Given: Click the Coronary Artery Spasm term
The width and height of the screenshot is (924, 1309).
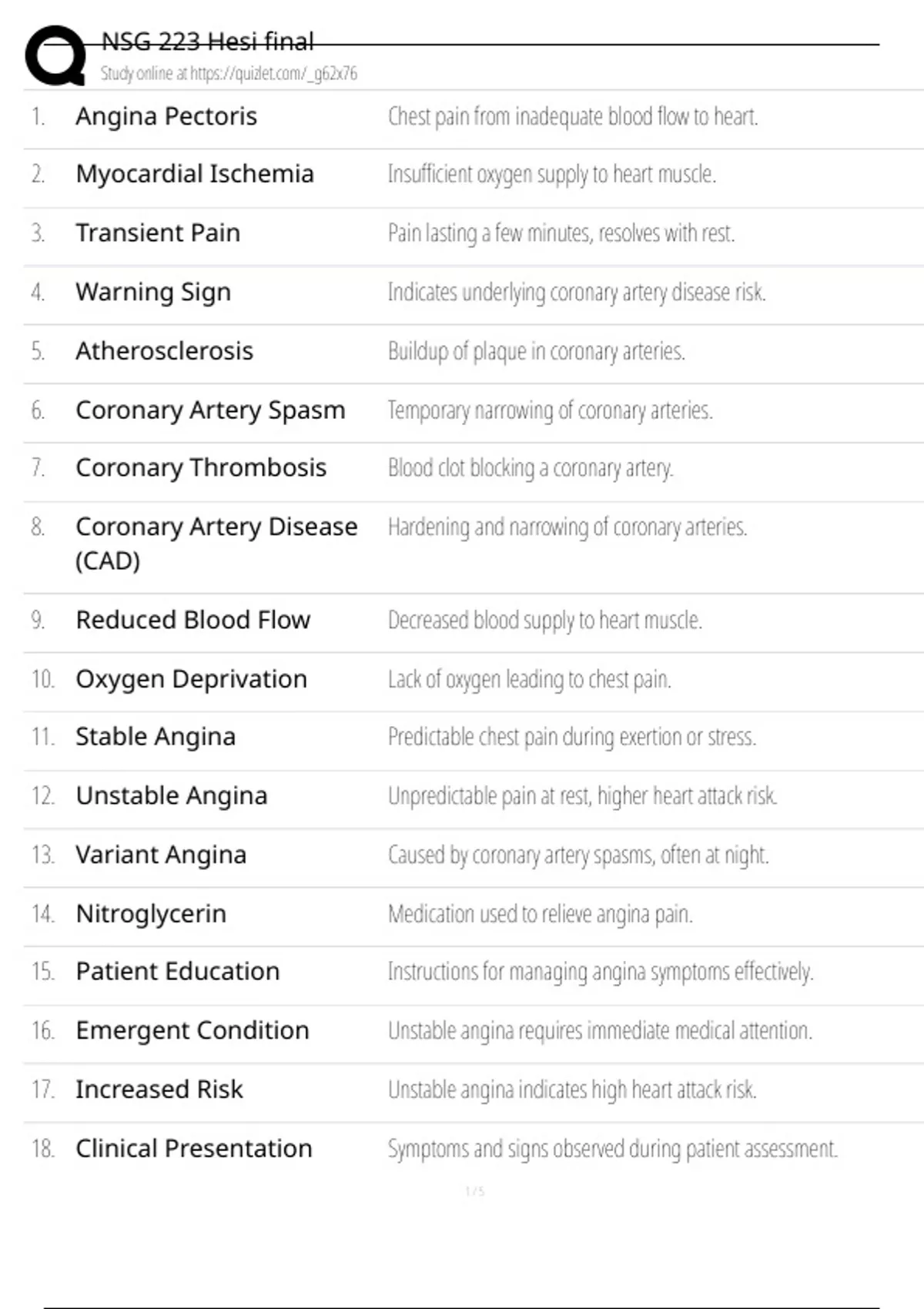Looking at the screenshot, I should 210,410.
